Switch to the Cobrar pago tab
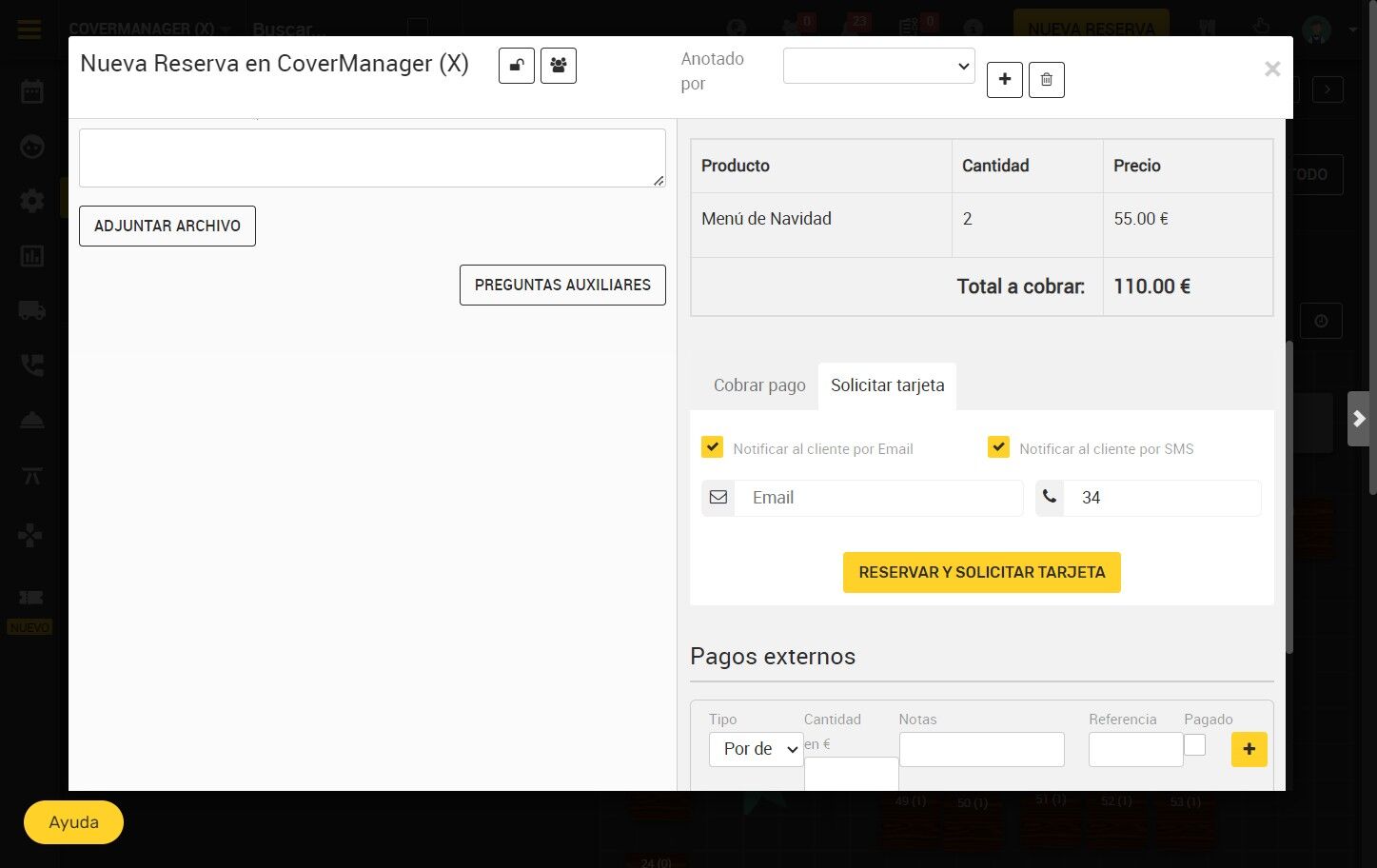This screenshot has width=1377, height=868. [759, 385]
